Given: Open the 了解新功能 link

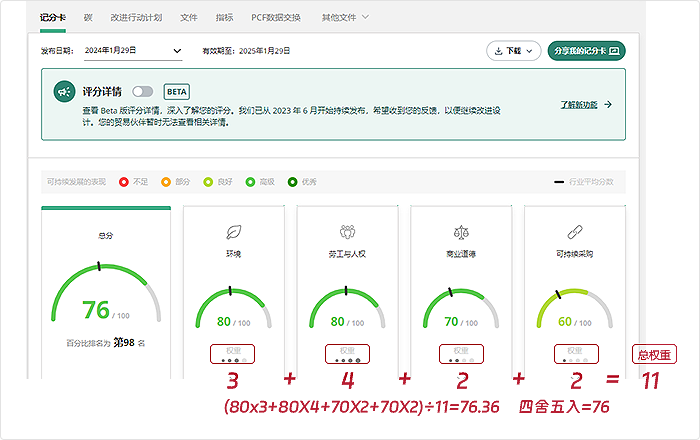Looking at the screenshot, I should pos(579,104).
